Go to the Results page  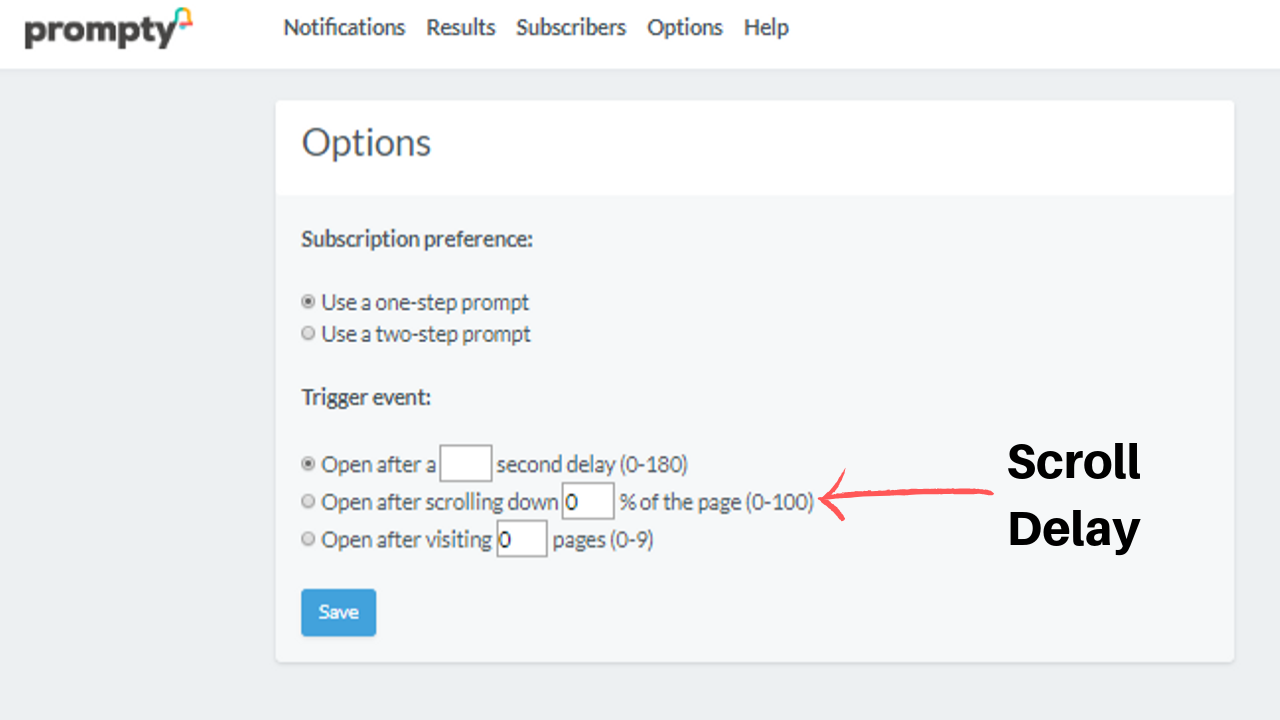pyautogui.click(x=460, y=28)
